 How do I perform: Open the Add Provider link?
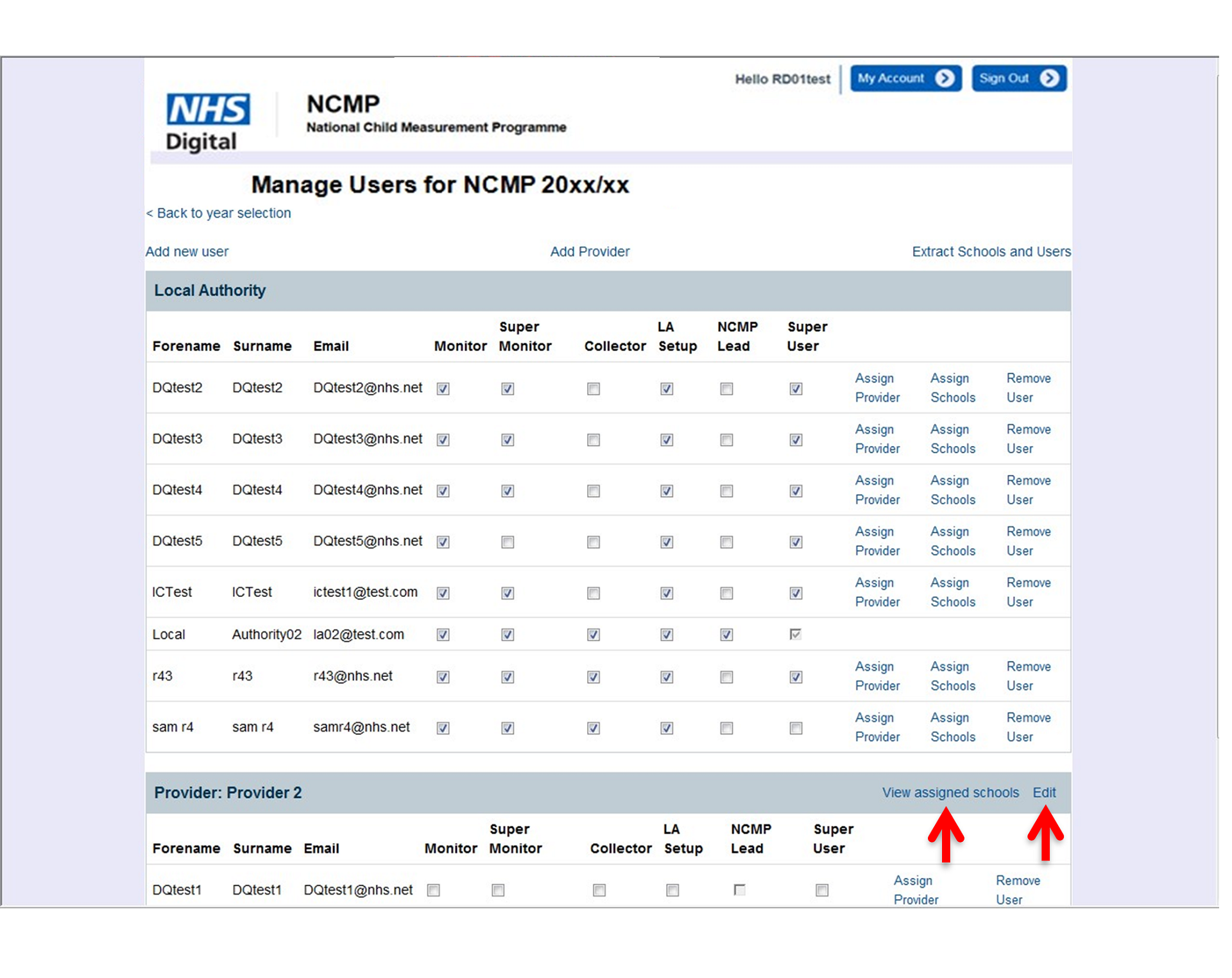tap(590, 252)
